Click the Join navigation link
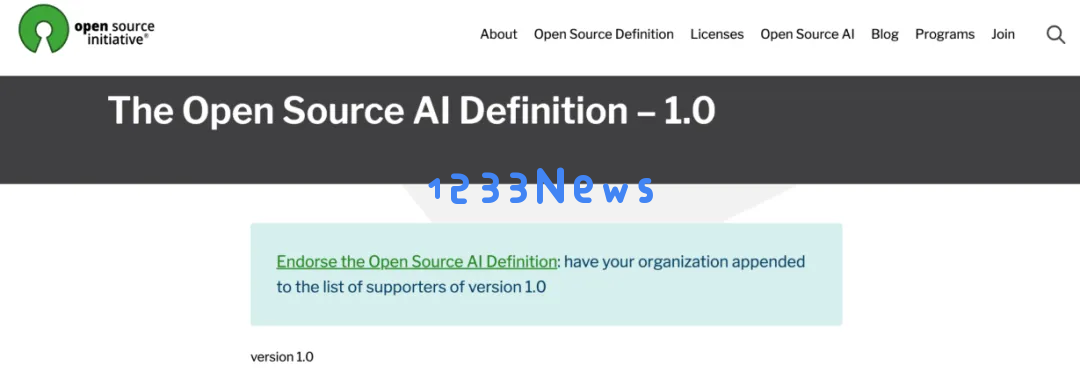Screen dimensions: 1080x373 (1003, 34)
